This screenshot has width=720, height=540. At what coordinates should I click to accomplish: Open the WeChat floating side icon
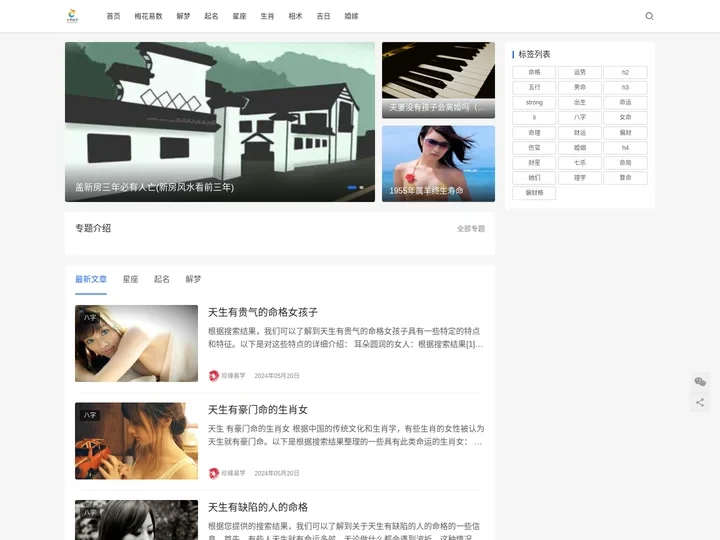click(x=700, y=382)
